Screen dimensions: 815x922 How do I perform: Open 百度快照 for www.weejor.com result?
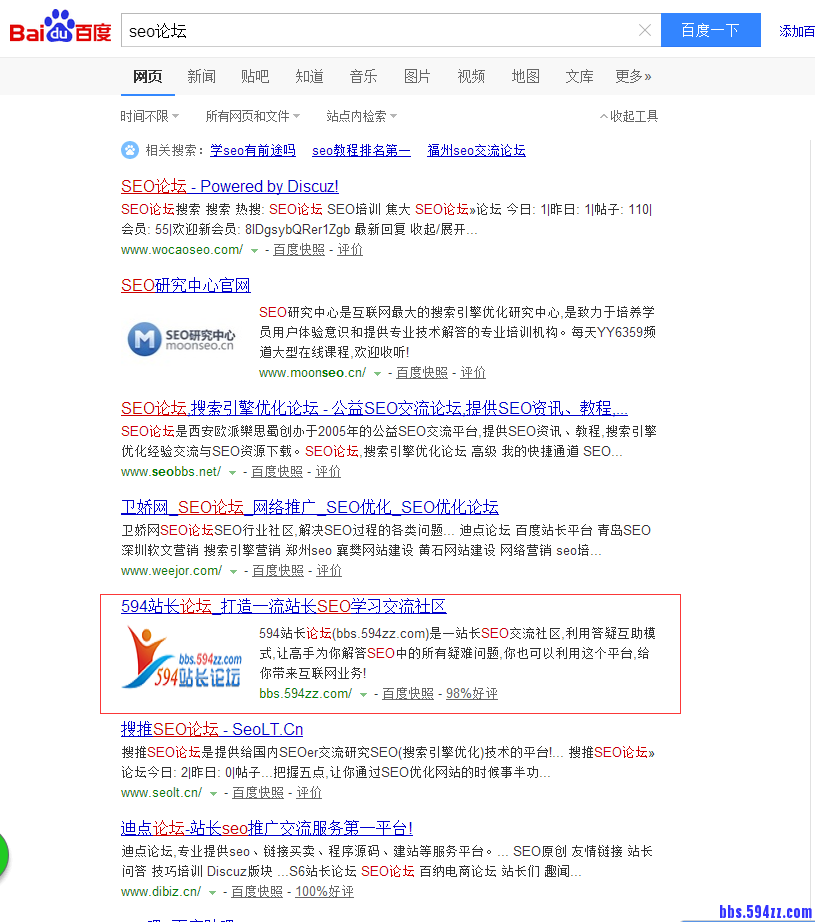click(x=278, y=571)
